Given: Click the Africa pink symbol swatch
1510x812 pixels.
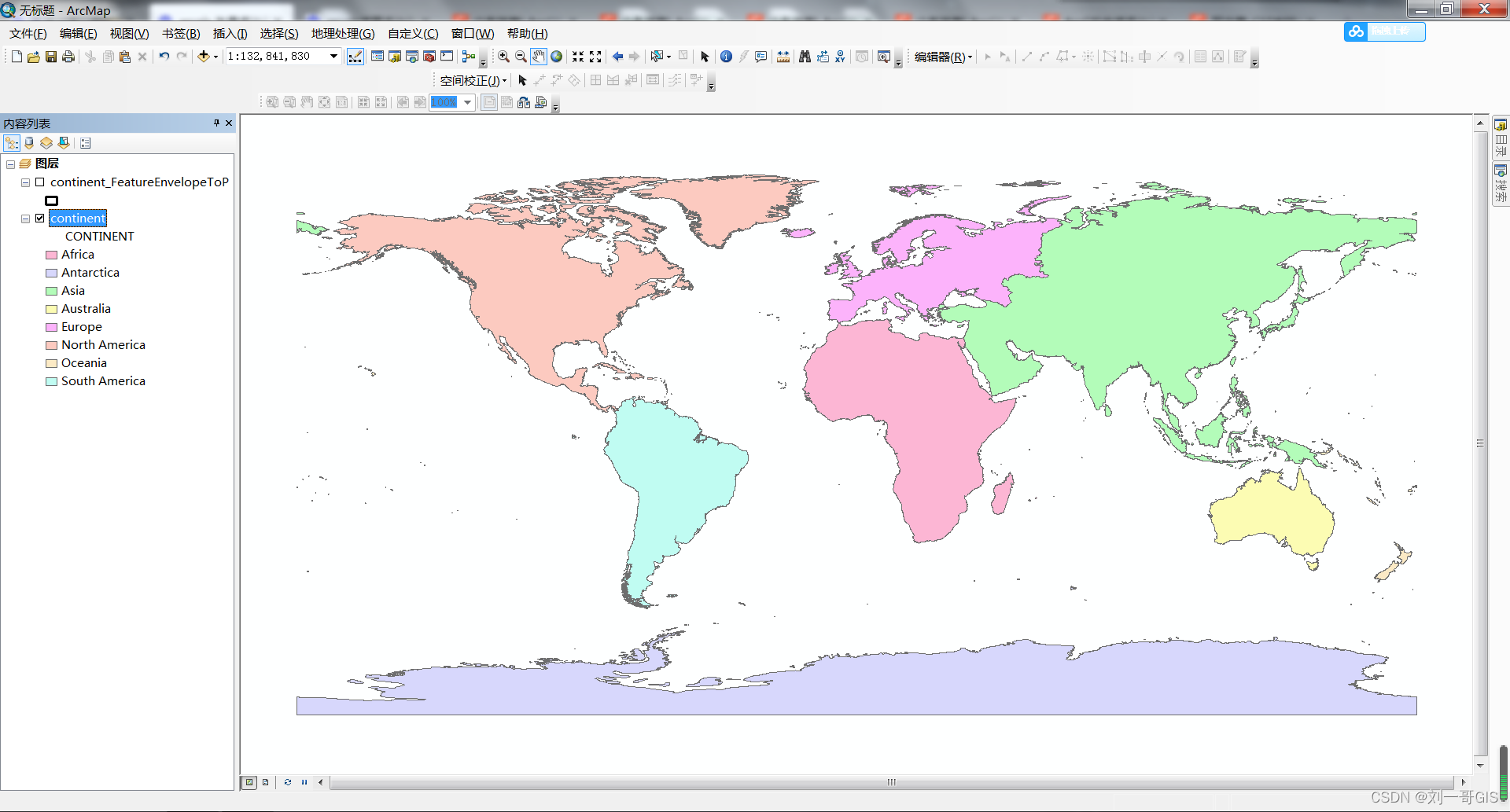Looking at the screenshot, I should 52,255.
